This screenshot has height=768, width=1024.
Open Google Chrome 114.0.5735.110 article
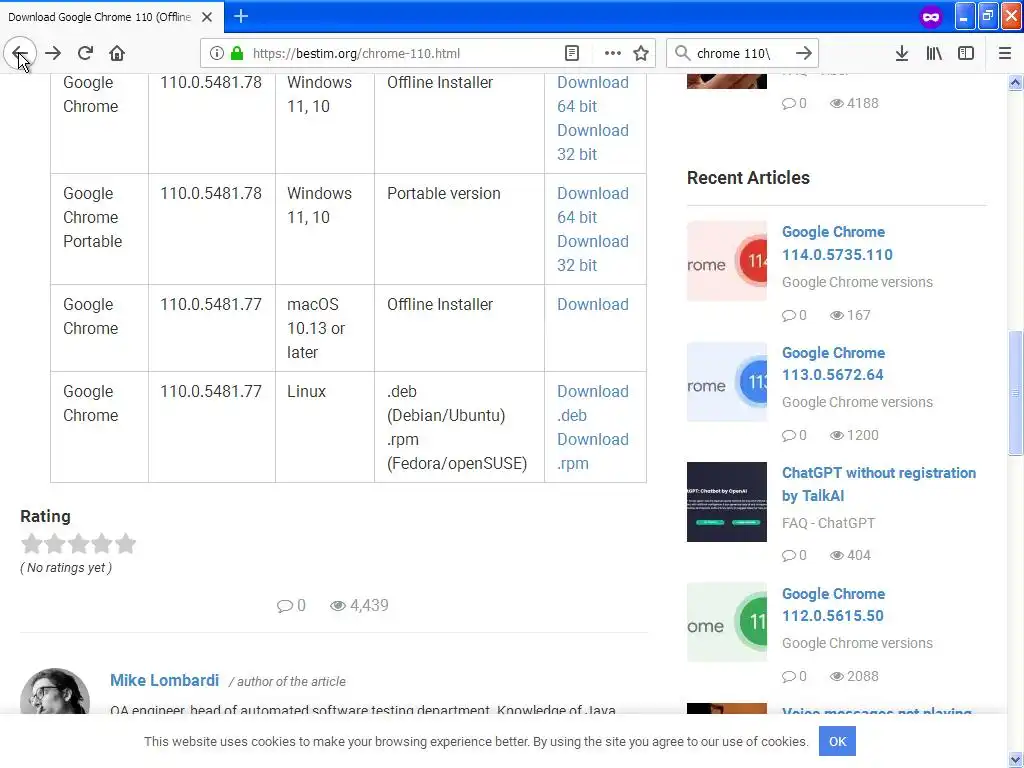point(837,243)
